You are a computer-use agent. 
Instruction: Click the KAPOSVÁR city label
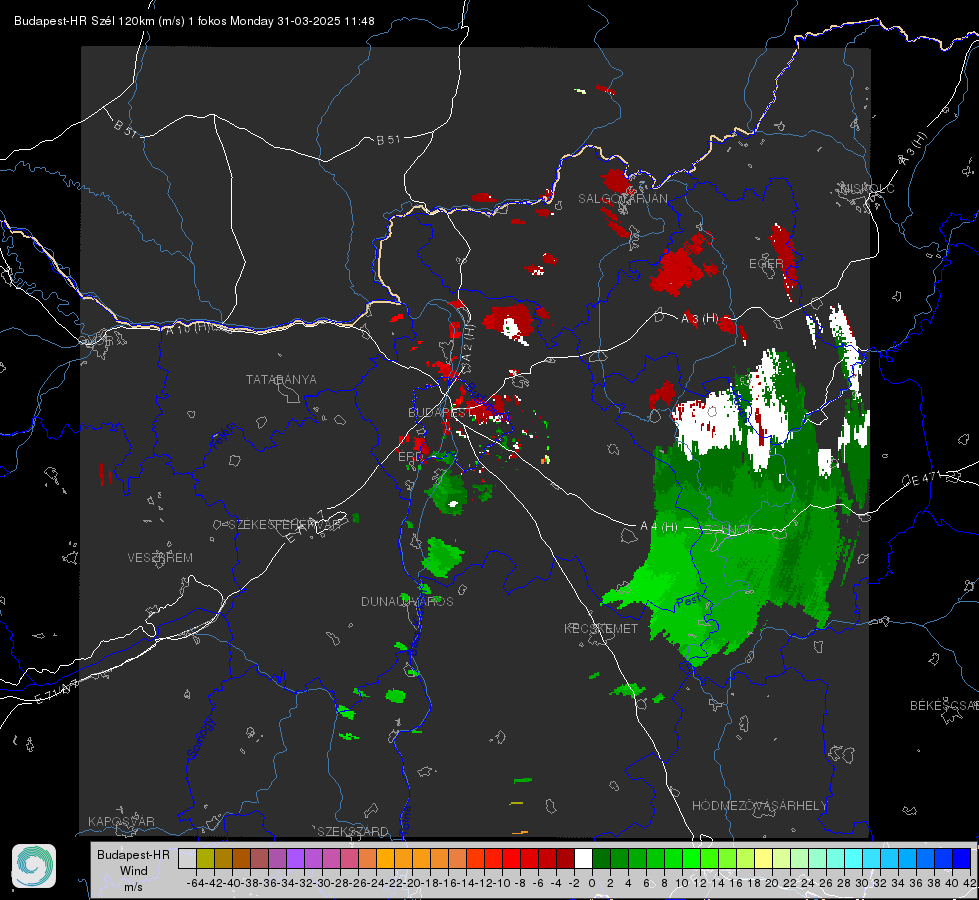click(x=121, y=821)
